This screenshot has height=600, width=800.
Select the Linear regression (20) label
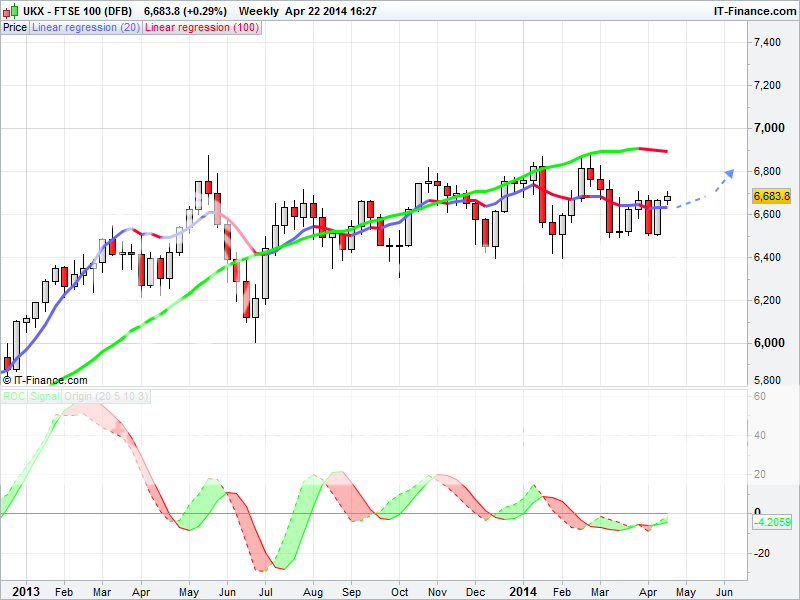[86, 28]
